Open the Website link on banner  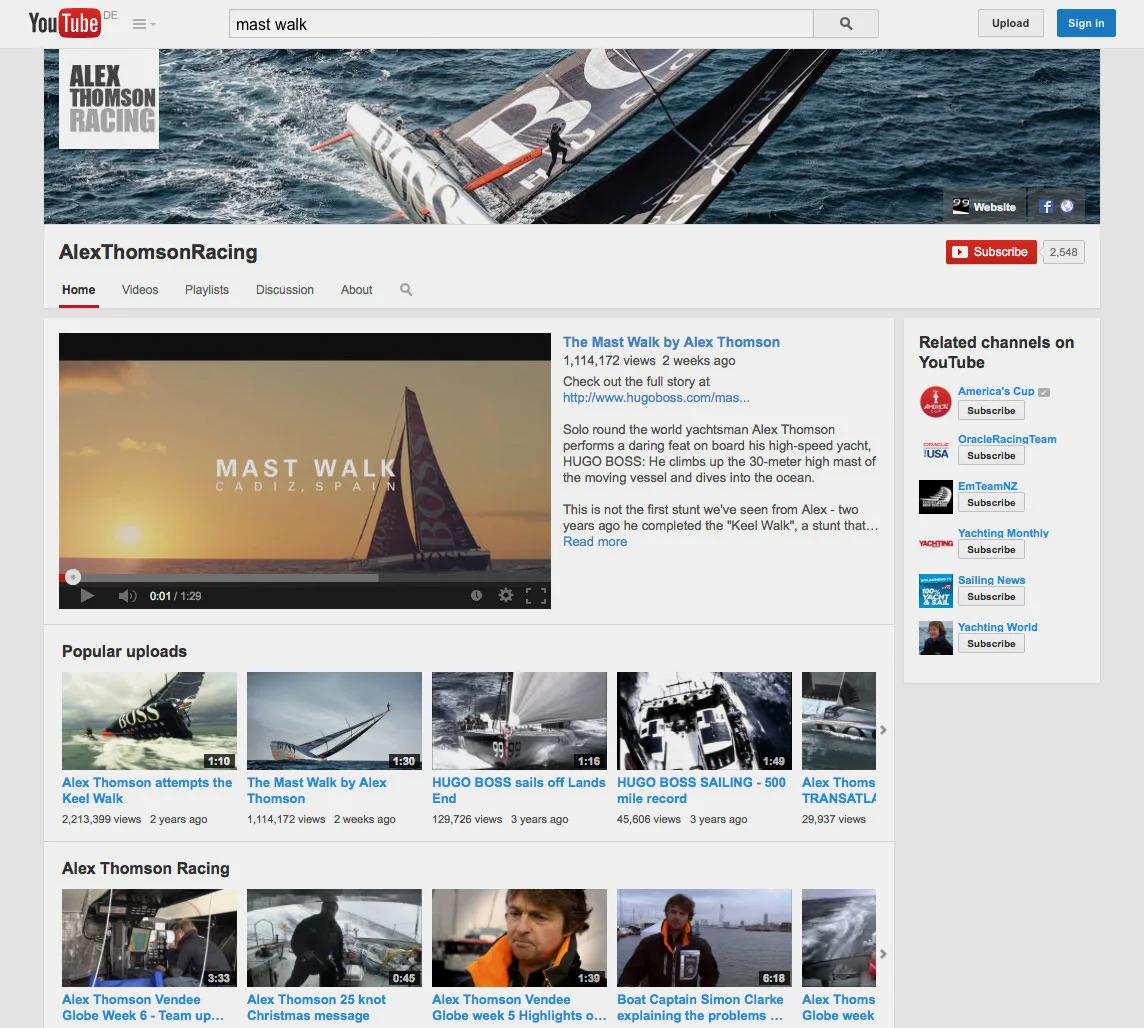[x=984, y=206]
